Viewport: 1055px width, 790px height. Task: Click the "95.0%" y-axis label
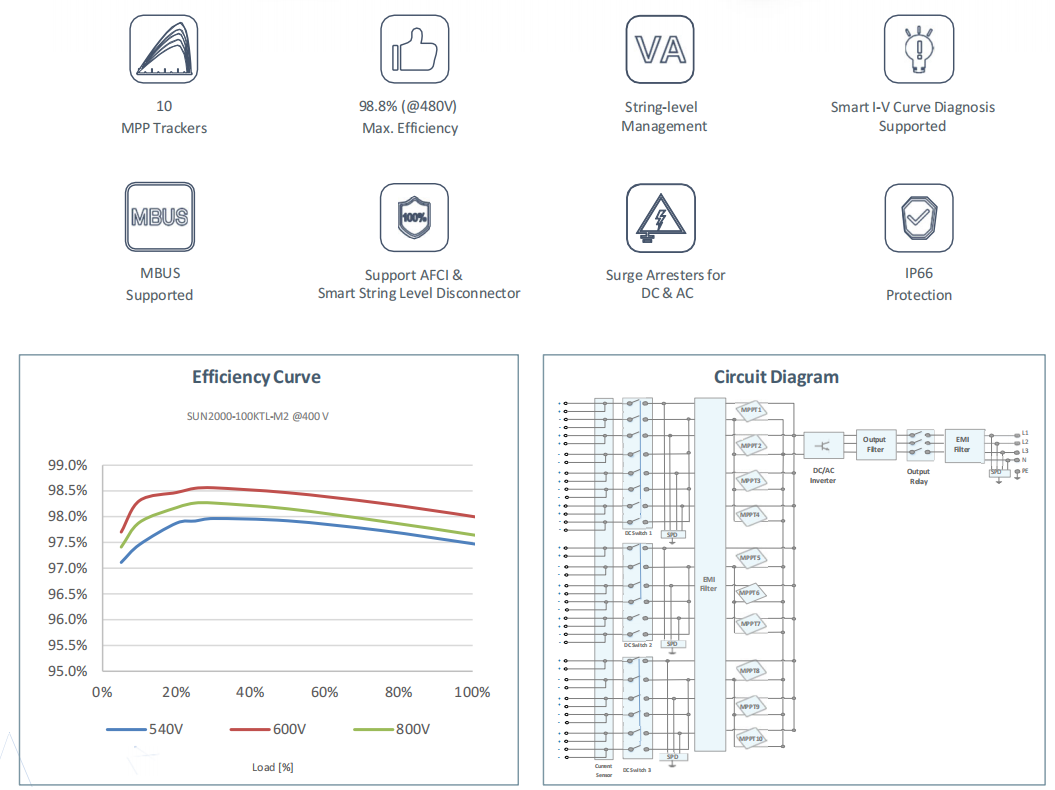[x=67, y=671]
